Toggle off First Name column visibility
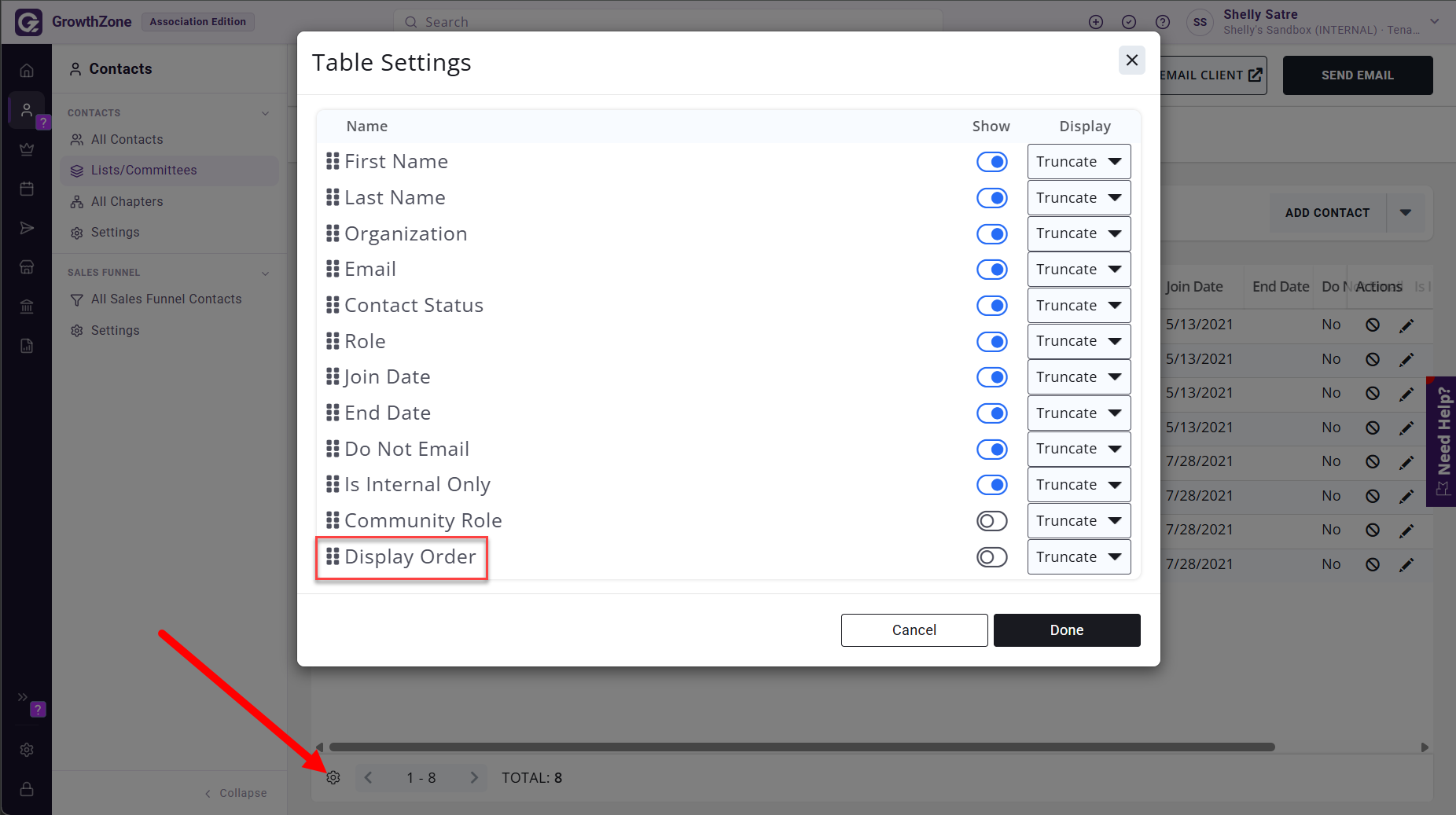The width and height of the screenshot is (1456, 815). 992,162
